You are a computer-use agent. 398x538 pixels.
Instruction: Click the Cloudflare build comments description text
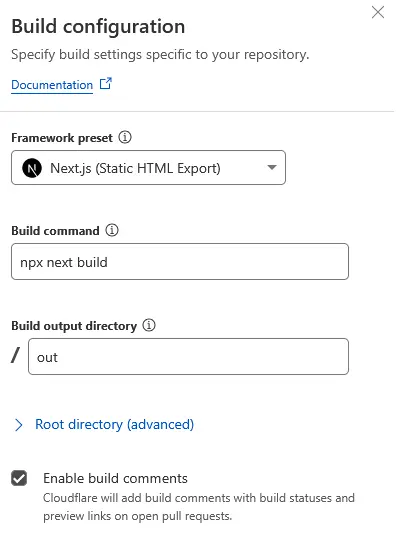tap(199, 507)
